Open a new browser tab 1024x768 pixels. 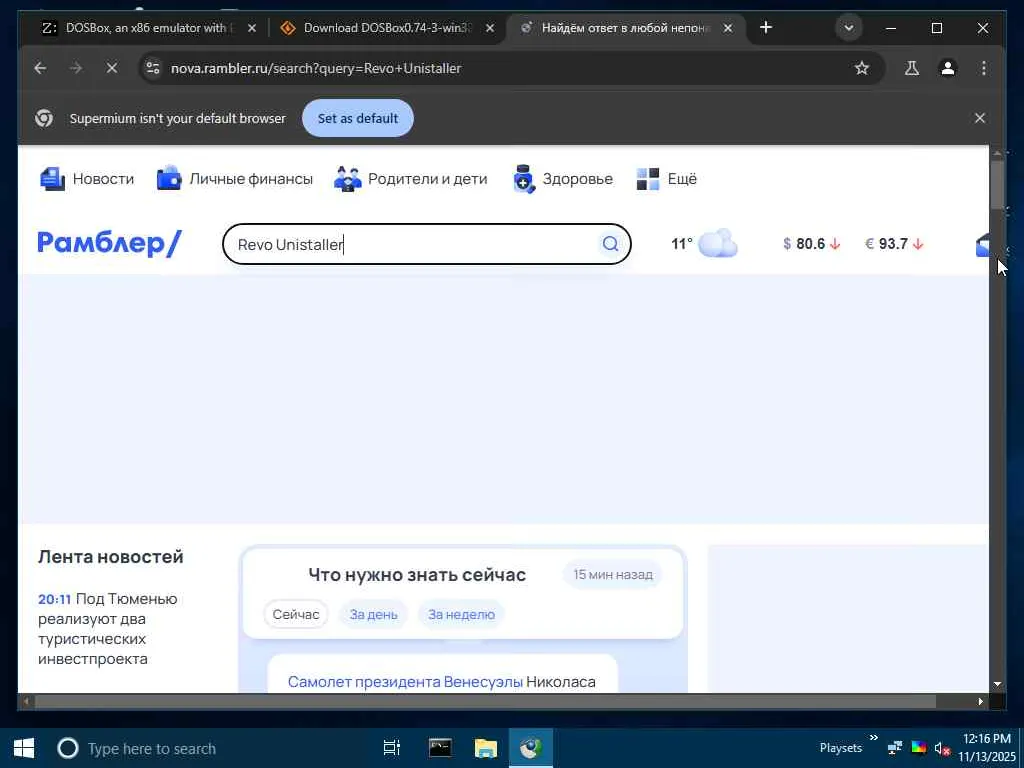tap(766, 27)
